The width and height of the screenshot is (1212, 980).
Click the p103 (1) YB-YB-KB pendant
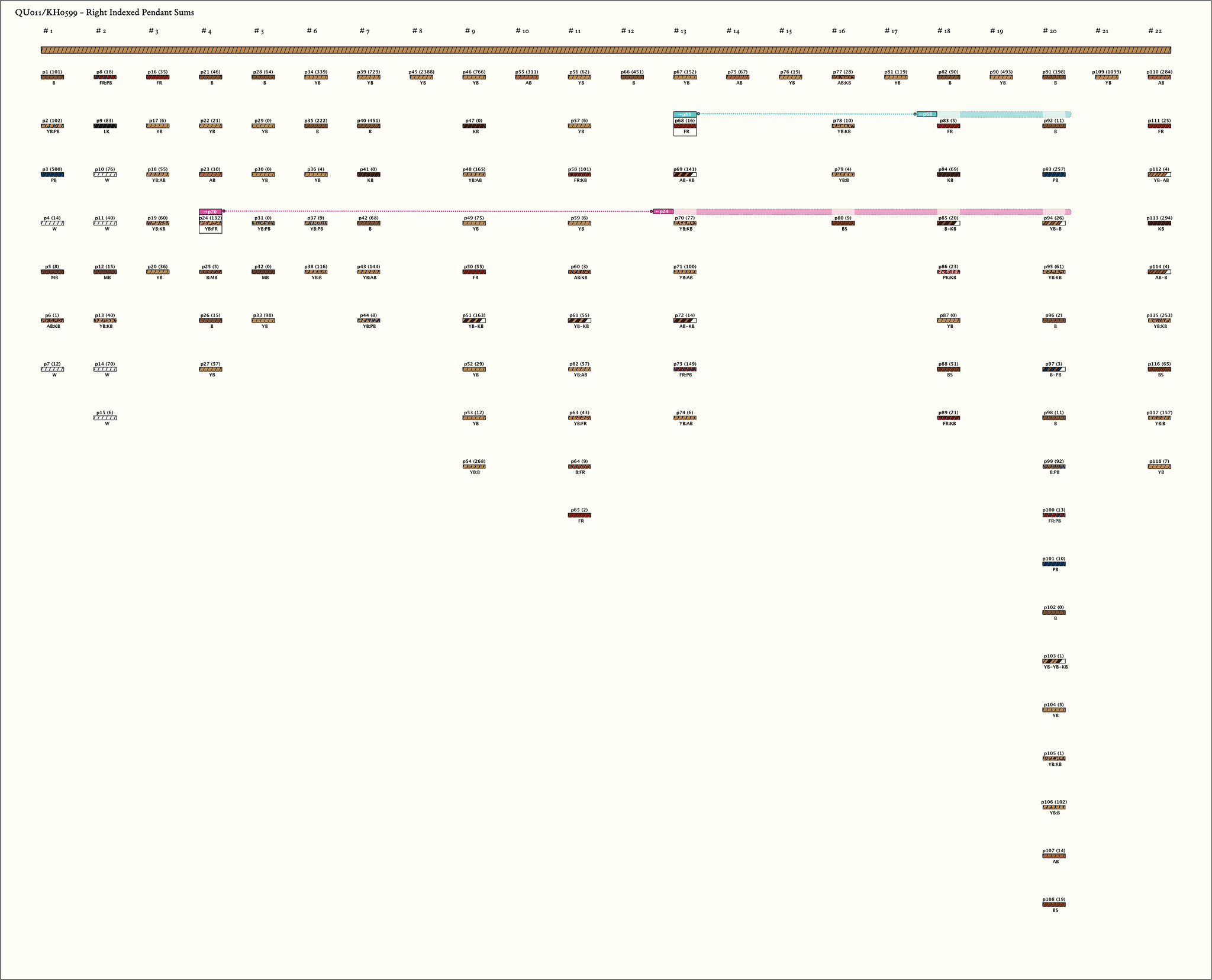pyautogui.click(x=1054, y=661)
